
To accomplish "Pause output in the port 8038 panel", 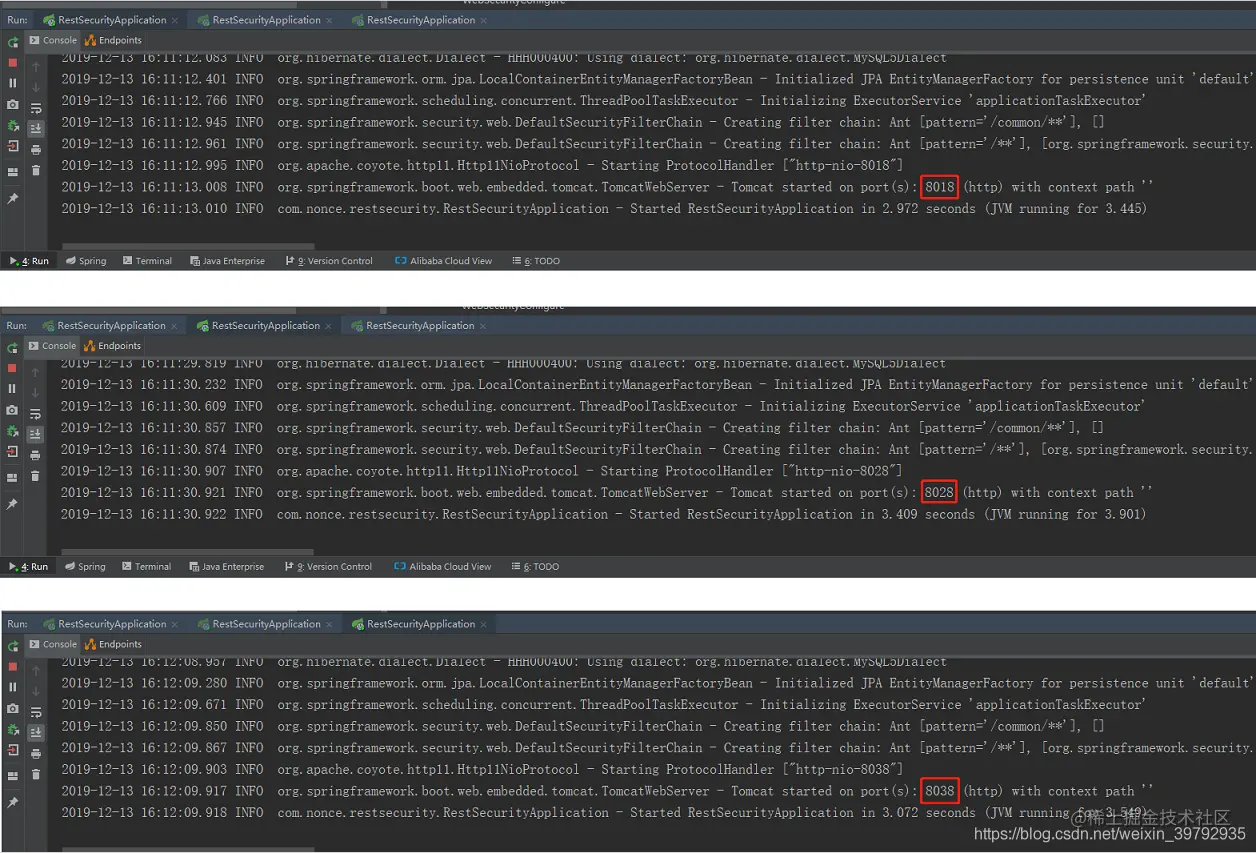I will (x=13, y=687).
